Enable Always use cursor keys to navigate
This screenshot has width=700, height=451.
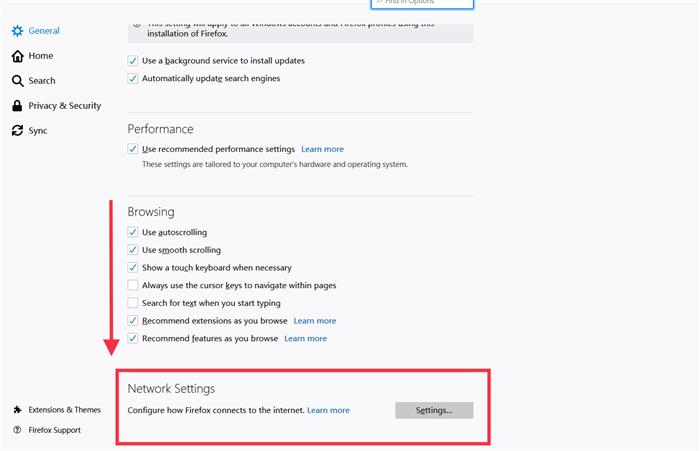(133, 285)
